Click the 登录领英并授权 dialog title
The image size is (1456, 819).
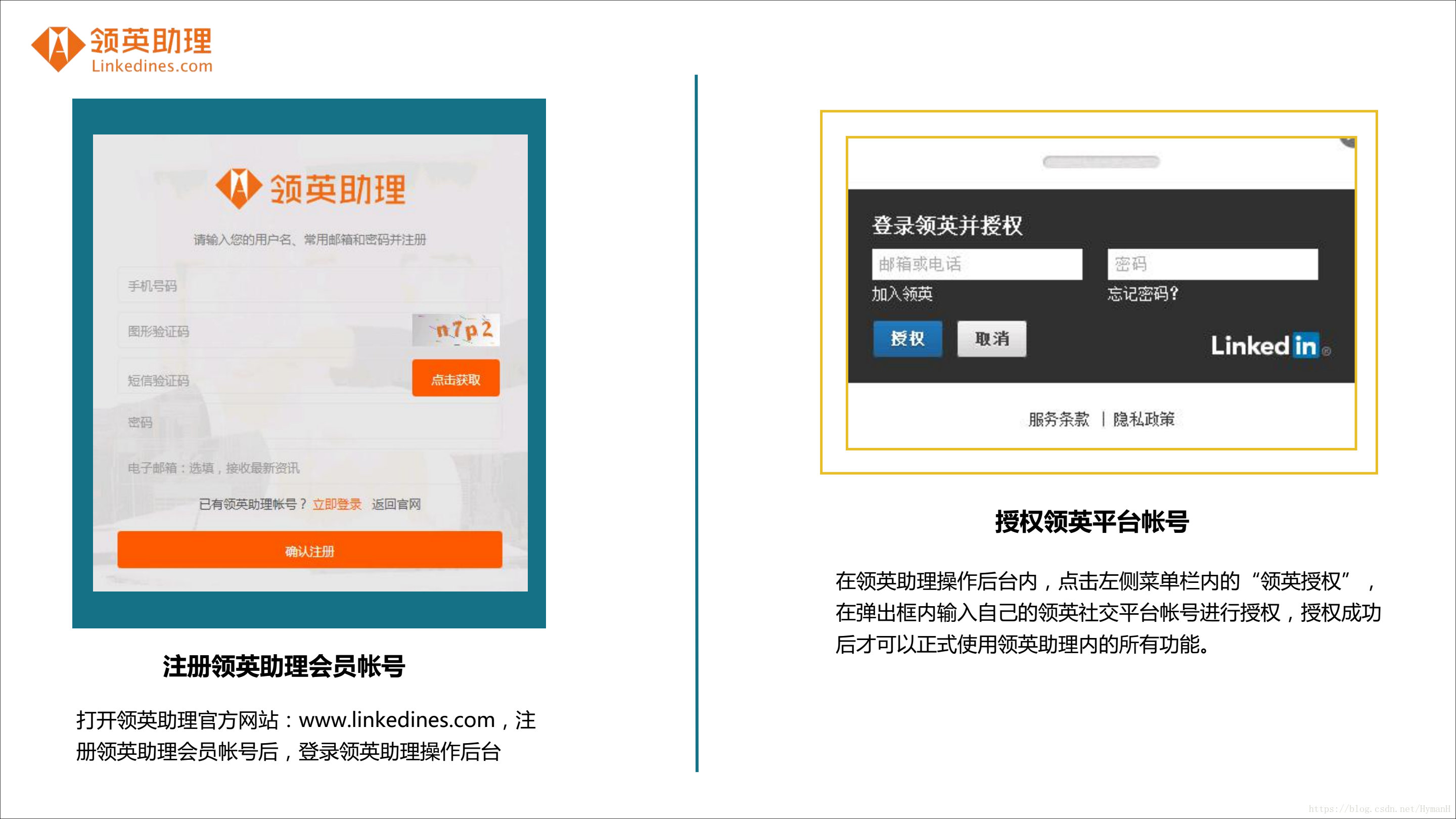[947, 225]
